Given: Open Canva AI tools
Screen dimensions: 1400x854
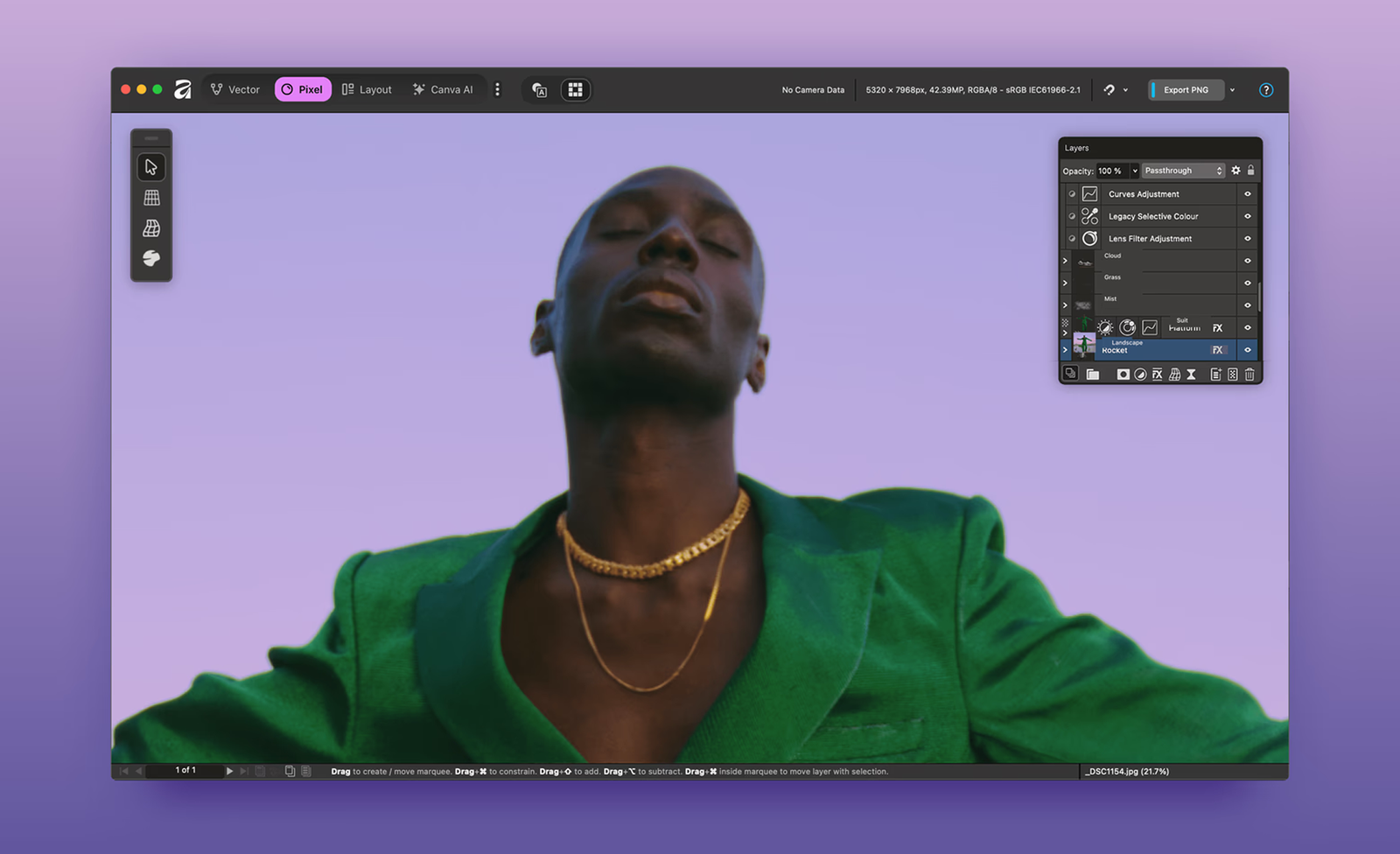Looking at the screenshot, I should [x=443, y=90].
